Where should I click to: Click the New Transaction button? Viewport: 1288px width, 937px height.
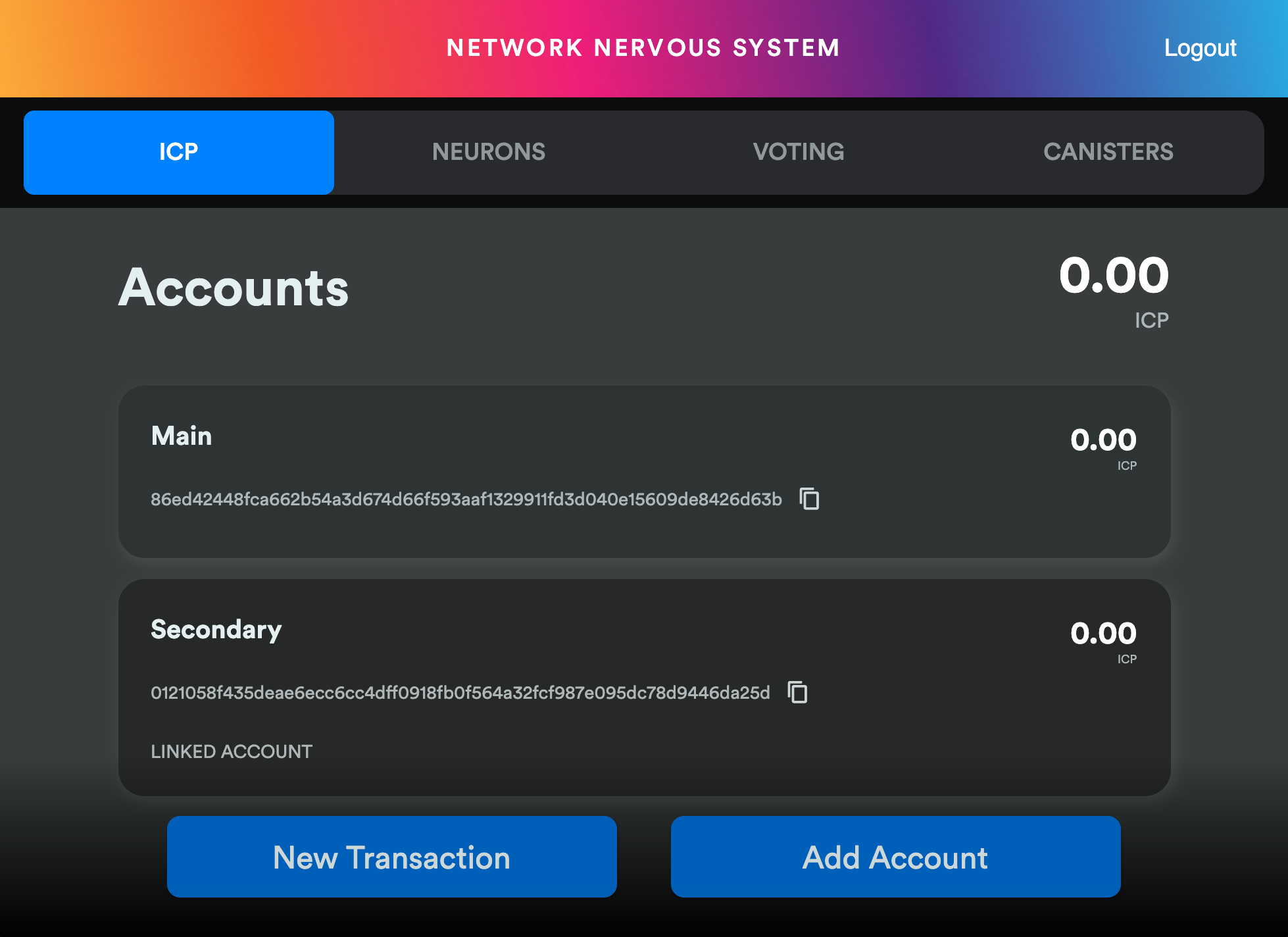[x=391, y=857]
